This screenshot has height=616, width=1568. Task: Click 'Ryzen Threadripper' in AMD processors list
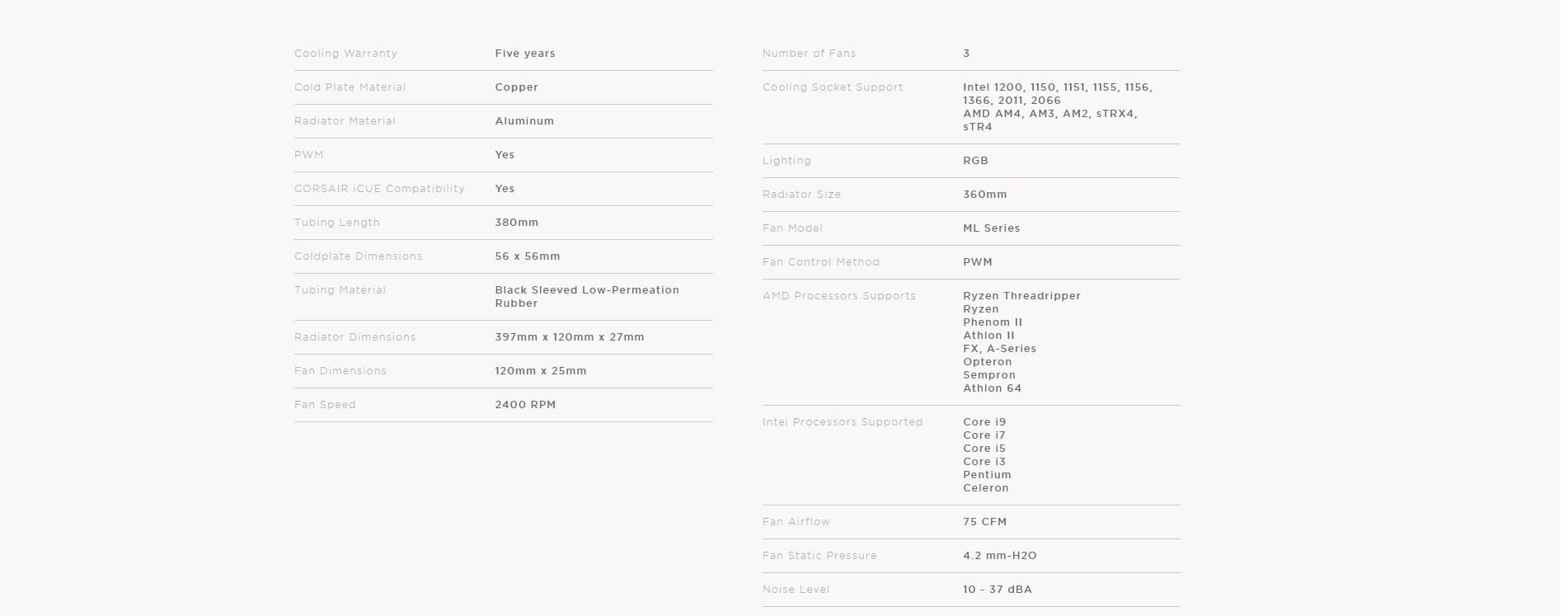pos(1021,296)
